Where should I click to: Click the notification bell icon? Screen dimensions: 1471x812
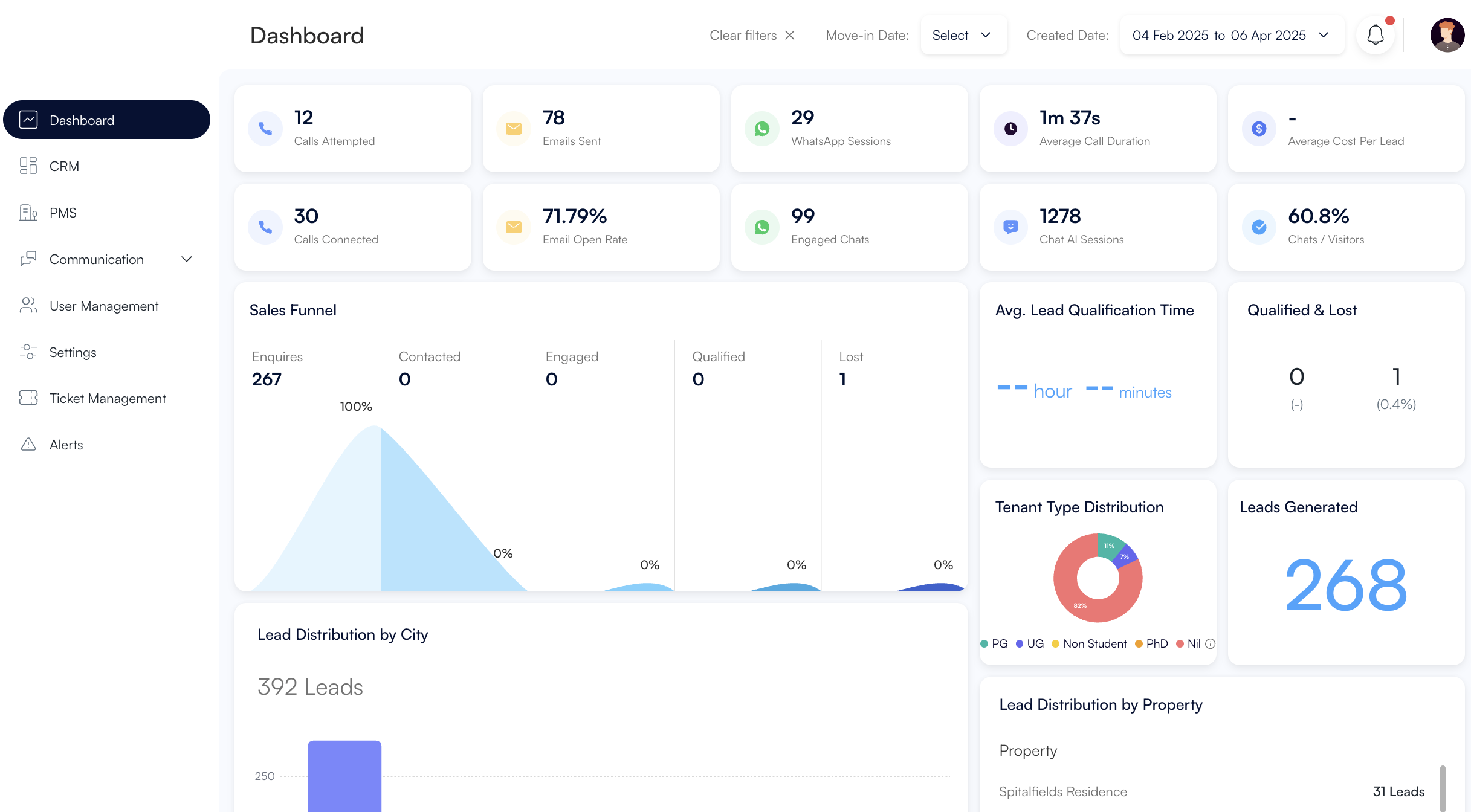1375,35
